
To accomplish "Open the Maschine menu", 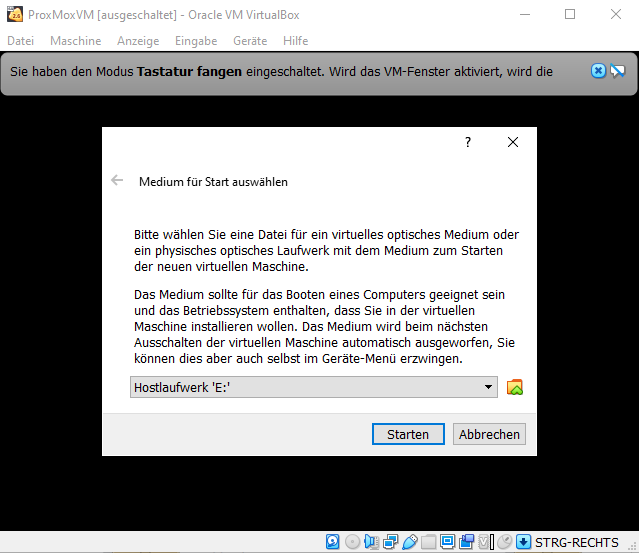I will tap(75, 41).
